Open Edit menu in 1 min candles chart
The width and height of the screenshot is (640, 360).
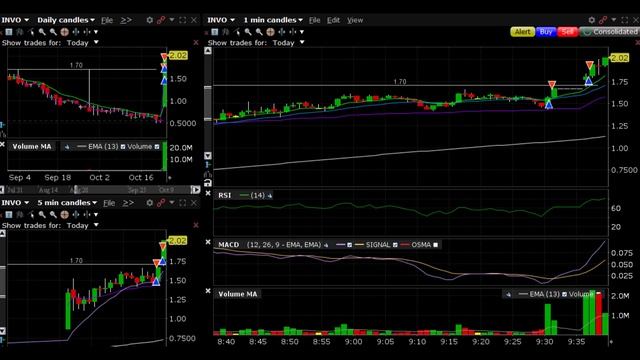tap(333, 20)
